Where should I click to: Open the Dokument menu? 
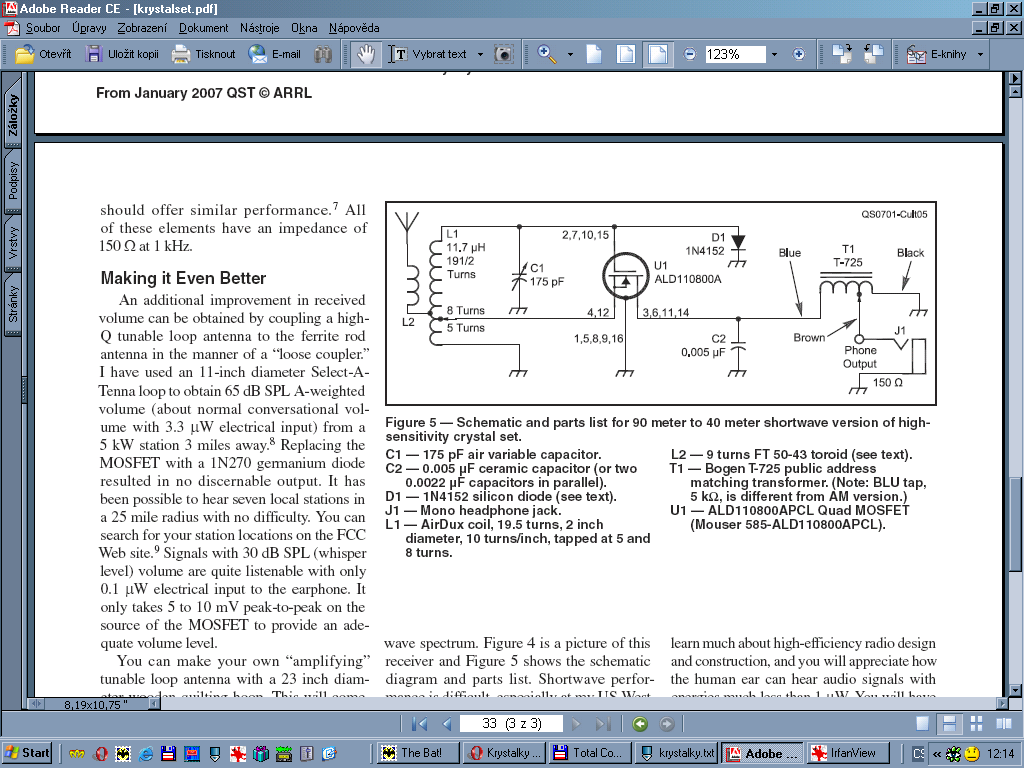click(204, 28)
